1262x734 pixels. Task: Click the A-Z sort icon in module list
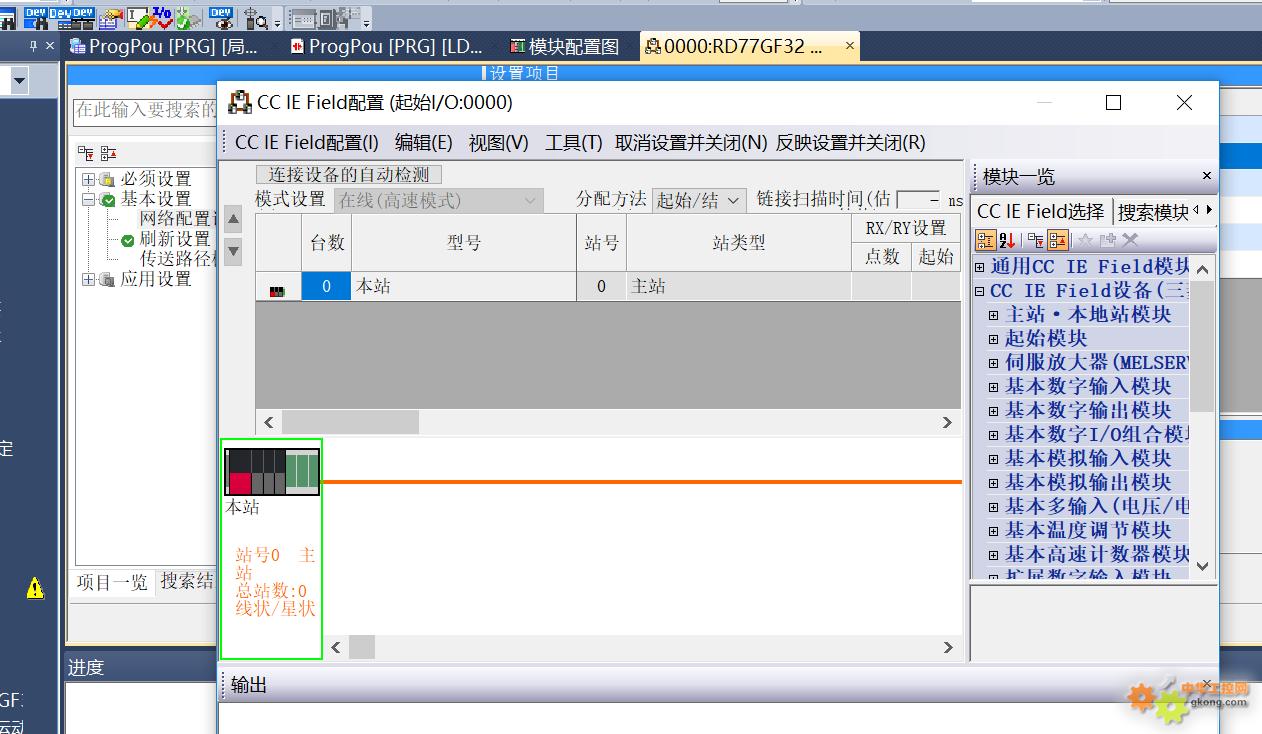coord(1007,240)
